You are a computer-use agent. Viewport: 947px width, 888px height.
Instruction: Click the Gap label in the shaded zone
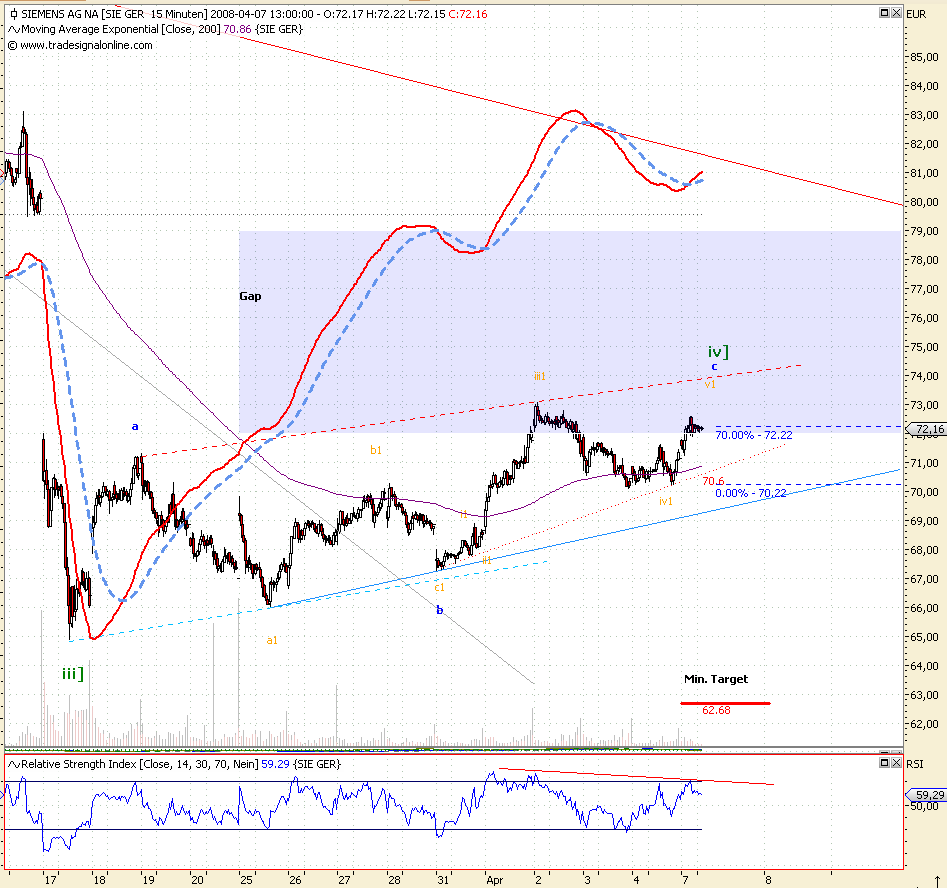(x=251, y=296)
